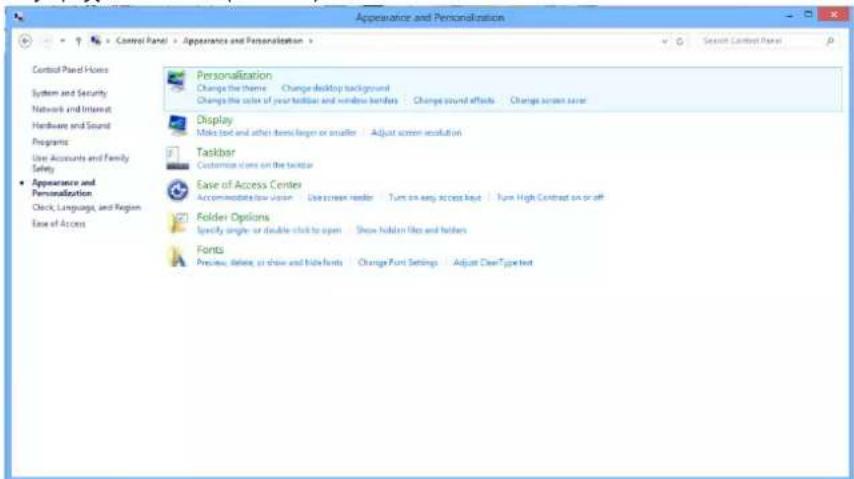This screenshot has width=854, height=479.
Task: Open the Taskbar category icon
Action: [177, 158]
